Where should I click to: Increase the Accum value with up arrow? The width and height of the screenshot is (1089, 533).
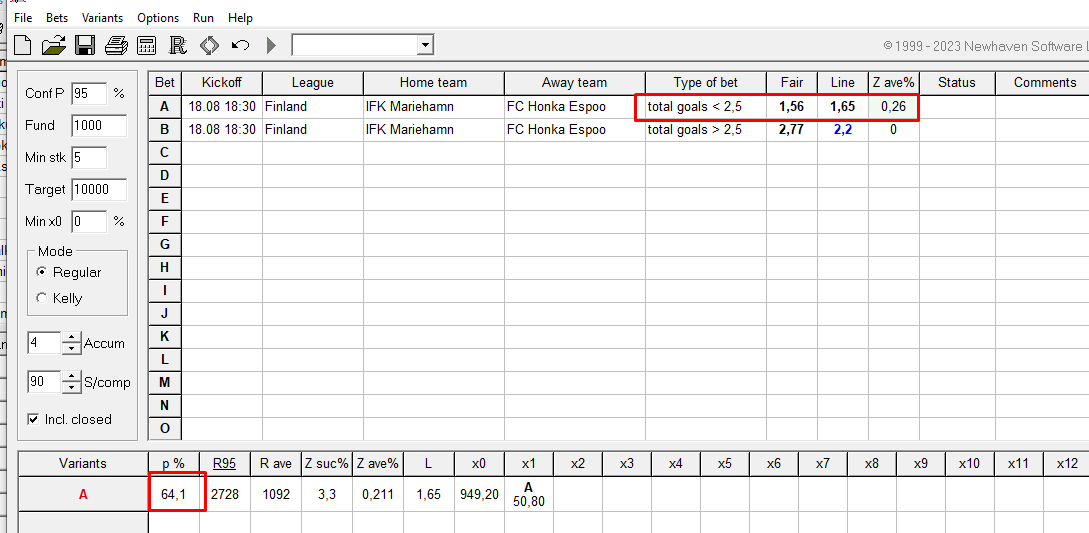[72, 338]
